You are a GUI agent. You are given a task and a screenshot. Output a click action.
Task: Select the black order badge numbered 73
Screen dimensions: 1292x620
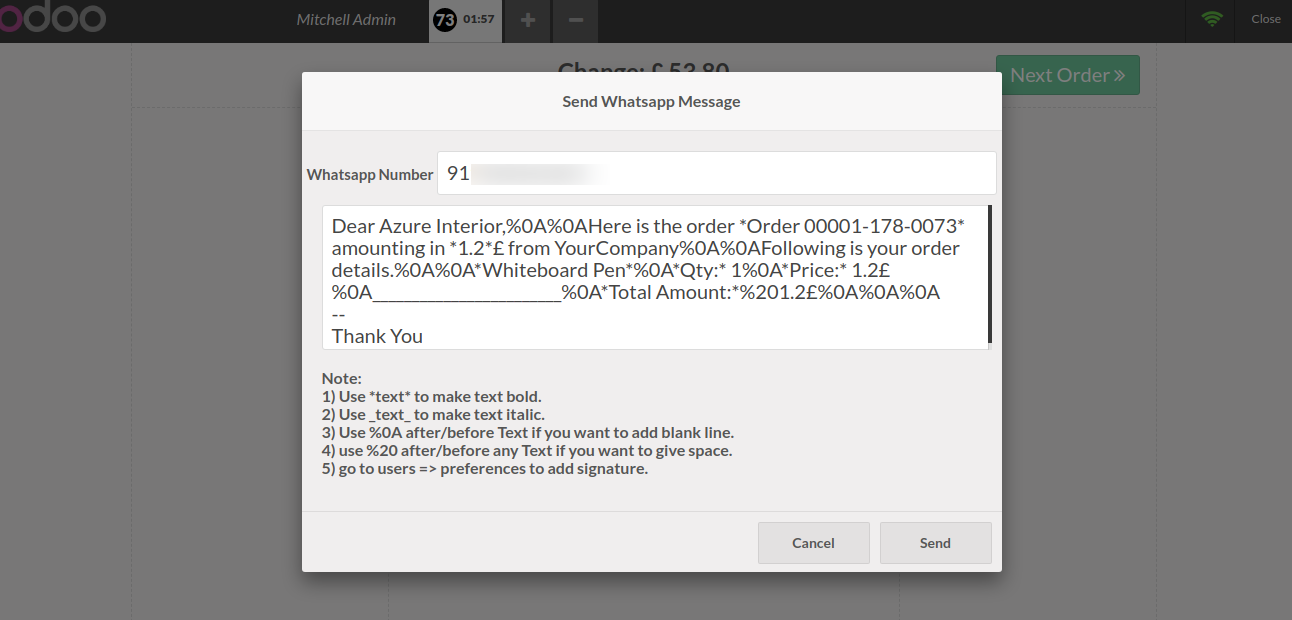click(445, 19)
